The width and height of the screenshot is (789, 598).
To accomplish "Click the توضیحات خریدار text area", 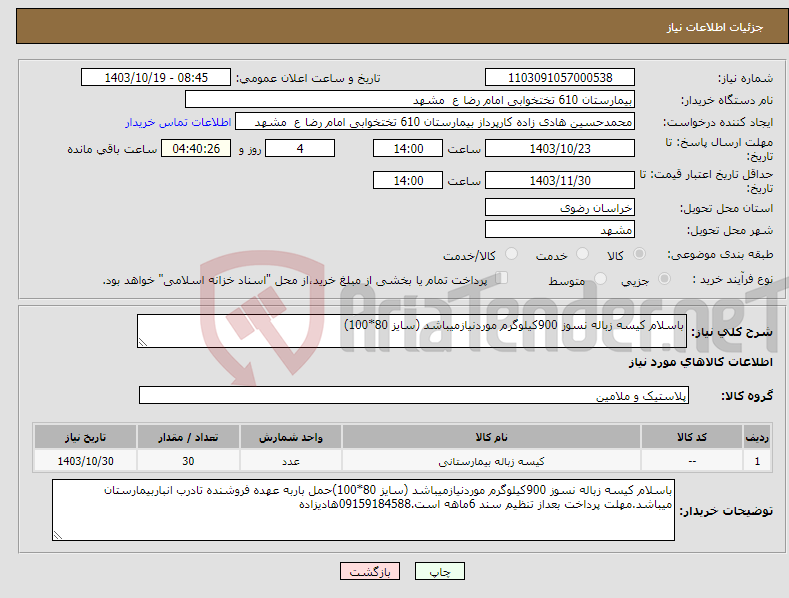I will point(363,510).
